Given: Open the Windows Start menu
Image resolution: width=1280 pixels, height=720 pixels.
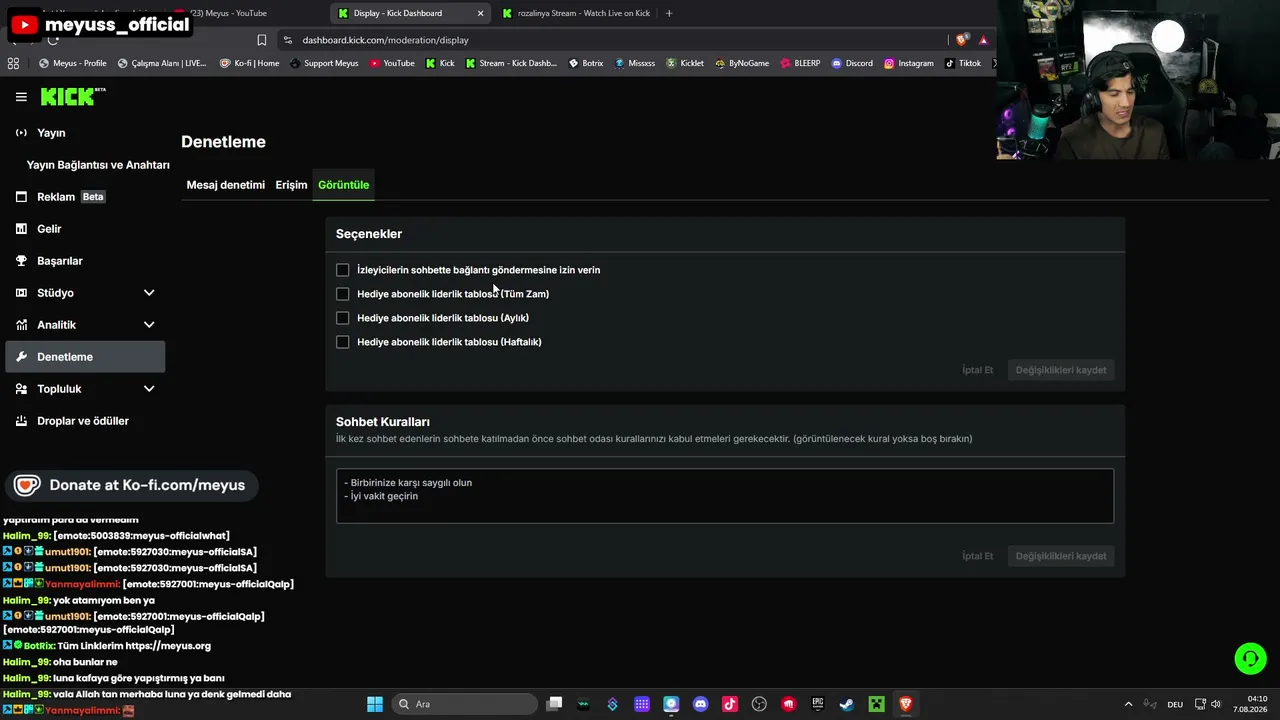Looking at the screenshot, I should pyautogui.click(x=375, y=704).
